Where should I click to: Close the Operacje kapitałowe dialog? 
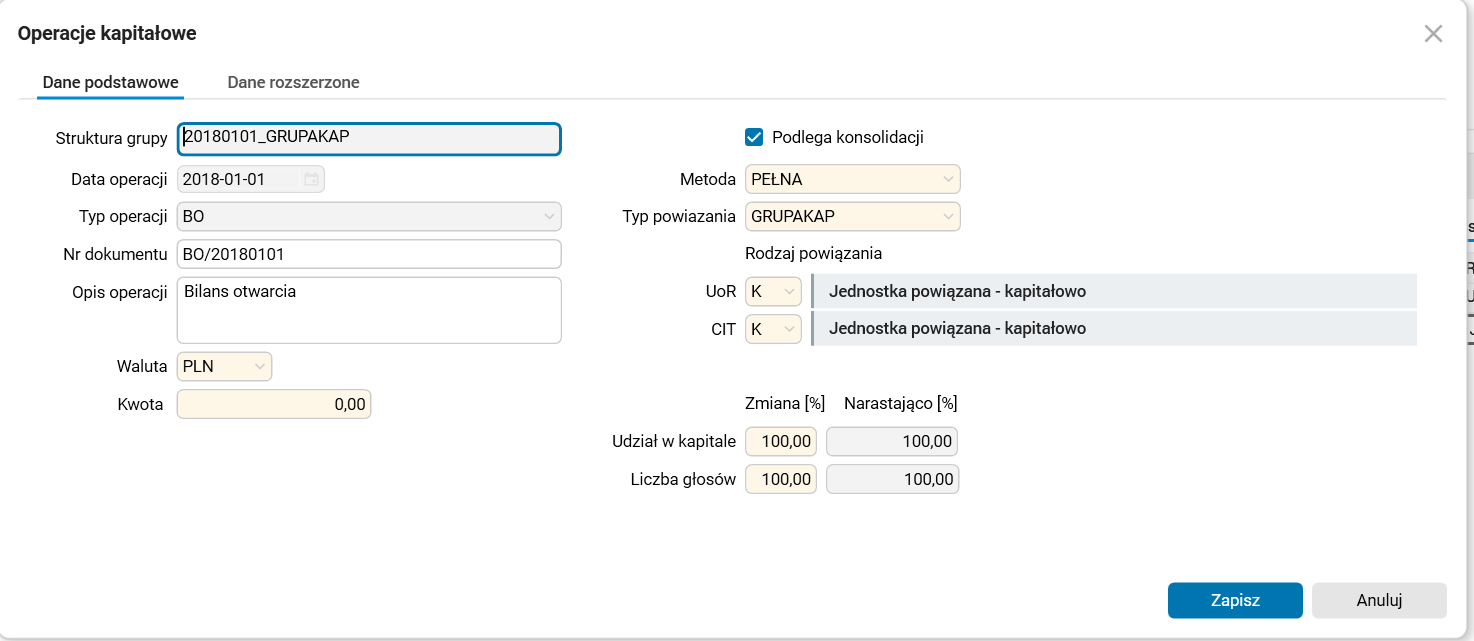coord(1433,33)
